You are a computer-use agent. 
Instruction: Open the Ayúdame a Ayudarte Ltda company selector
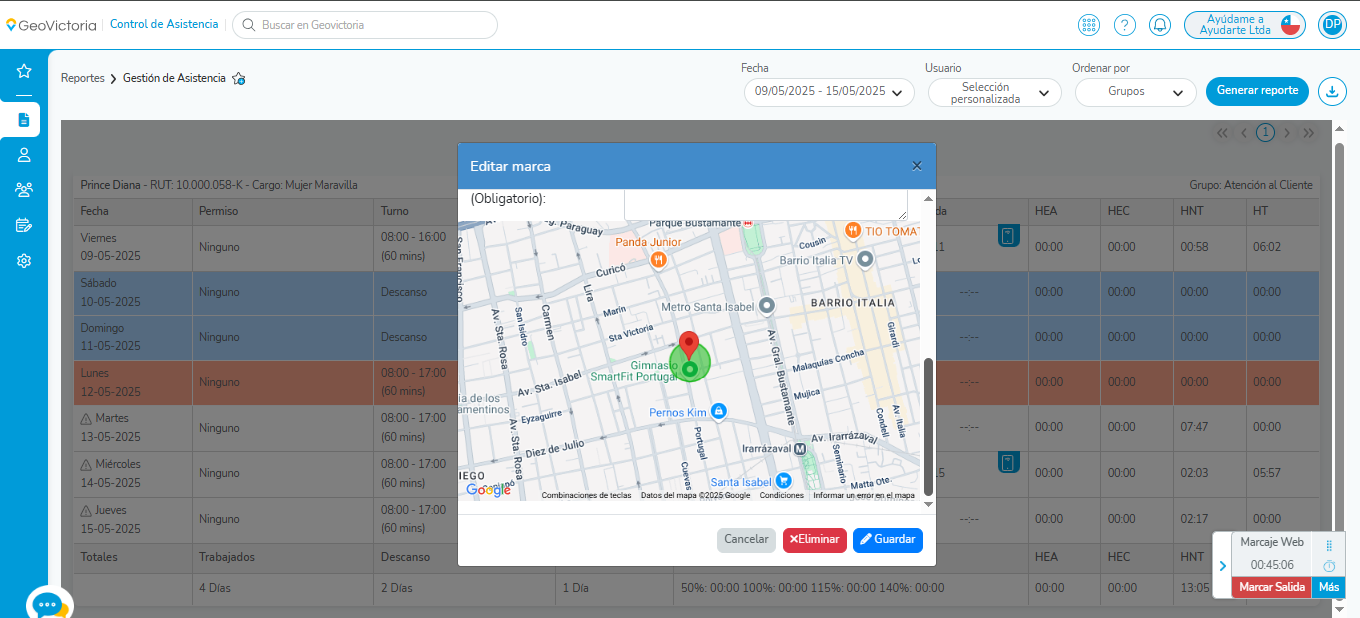click(x=1246, y=25)
